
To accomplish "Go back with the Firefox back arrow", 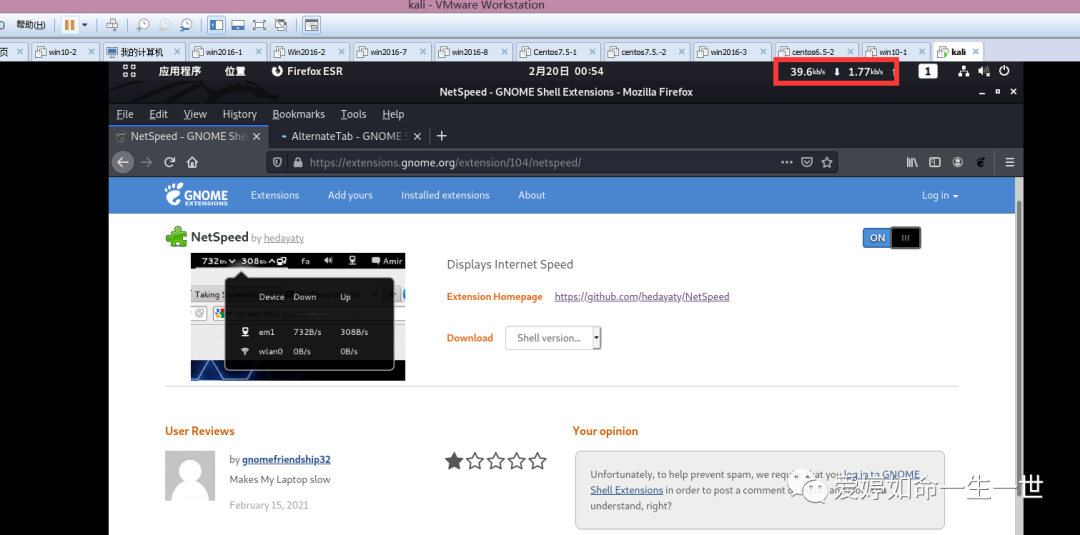I will (123, 162).
